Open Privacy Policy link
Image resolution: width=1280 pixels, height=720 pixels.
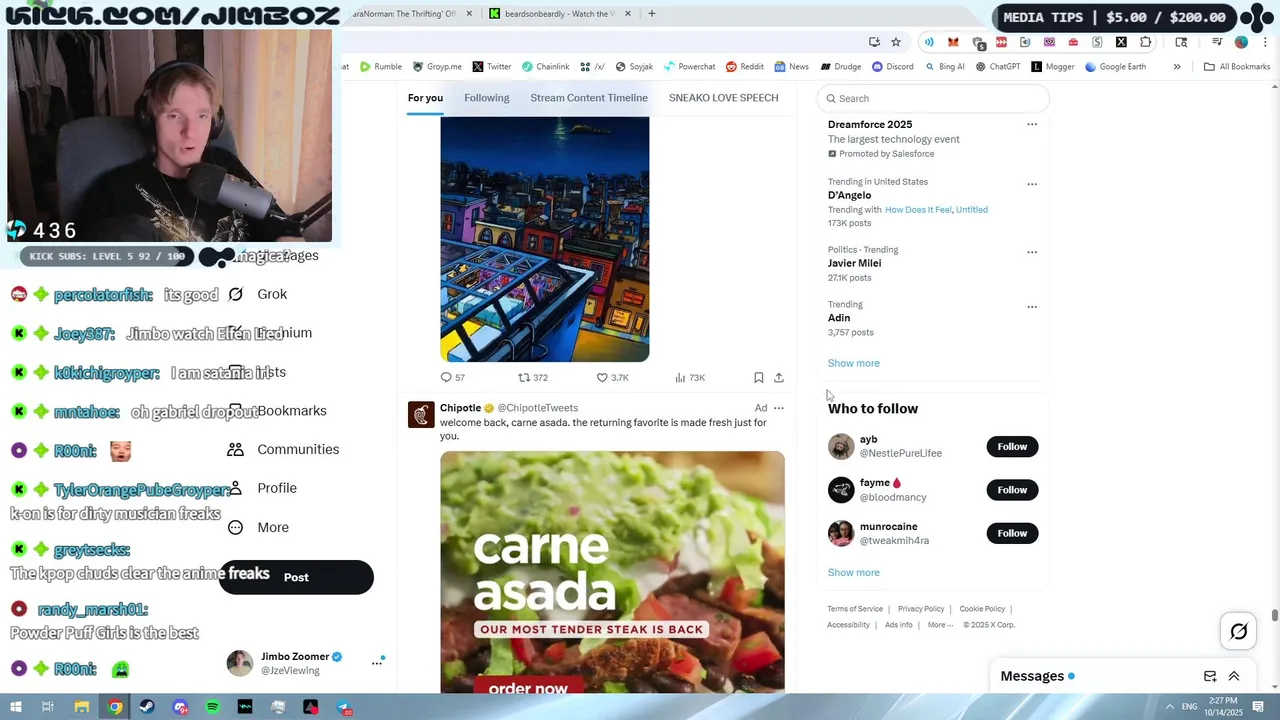tap(921, 609)
